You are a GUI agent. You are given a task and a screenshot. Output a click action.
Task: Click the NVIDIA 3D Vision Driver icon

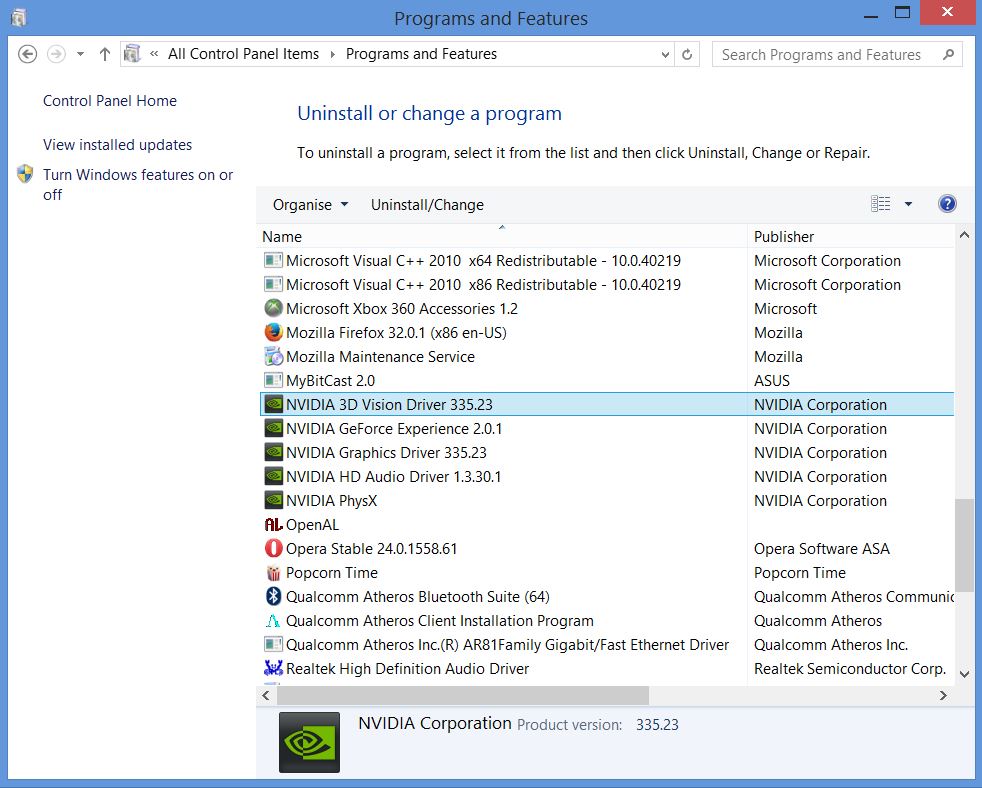click(x=273, y=404)
